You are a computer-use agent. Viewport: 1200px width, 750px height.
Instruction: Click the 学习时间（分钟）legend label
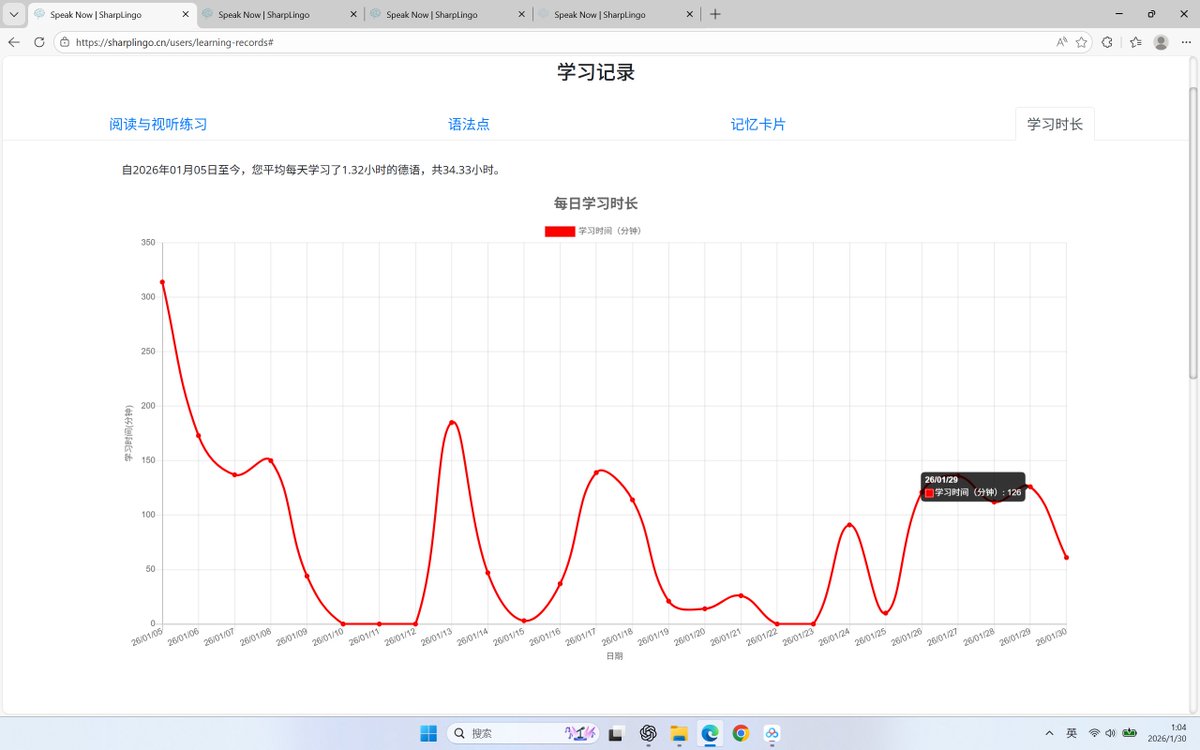pyautogui.click(x=609, y=231)
